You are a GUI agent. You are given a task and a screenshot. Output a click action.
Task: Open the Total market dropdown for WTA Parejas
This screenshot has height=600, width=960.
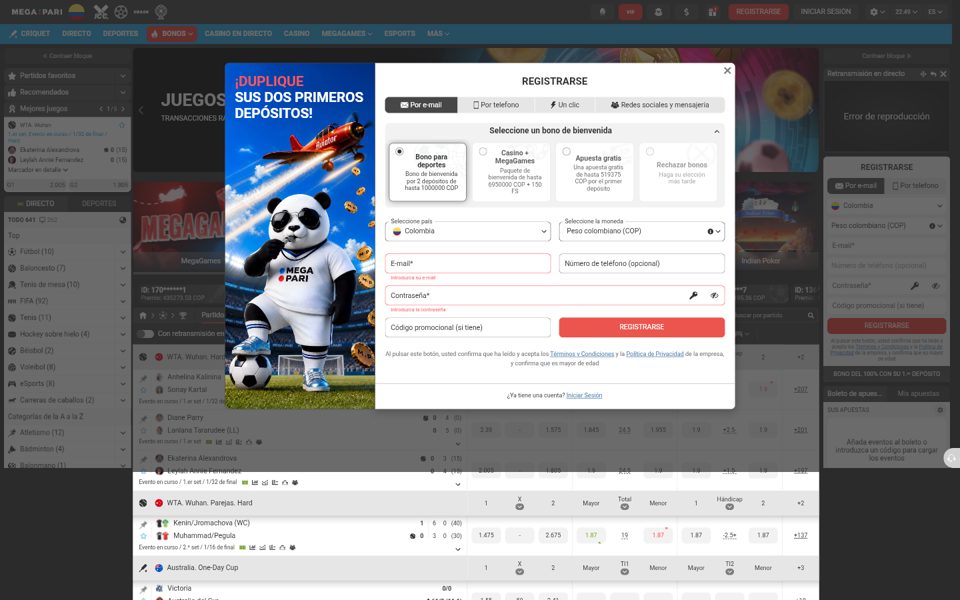coord(624,506)
